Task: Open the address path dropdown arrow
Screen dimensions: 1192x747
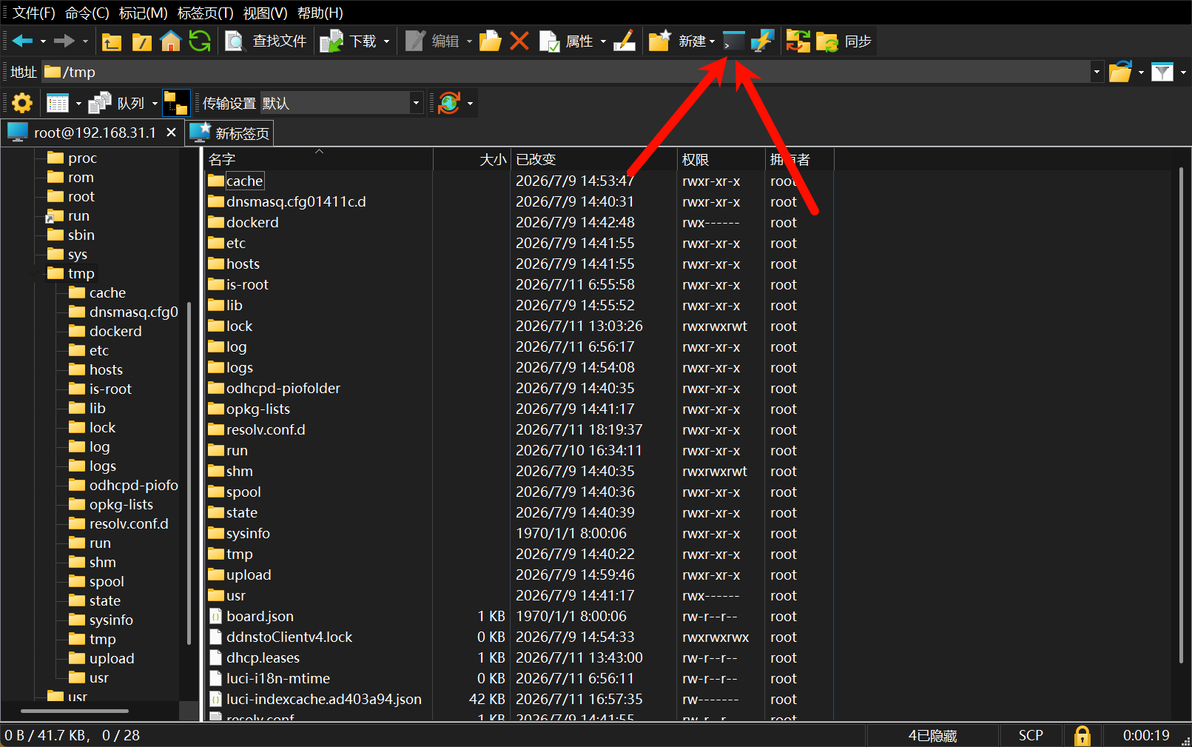Action: 1096,72
